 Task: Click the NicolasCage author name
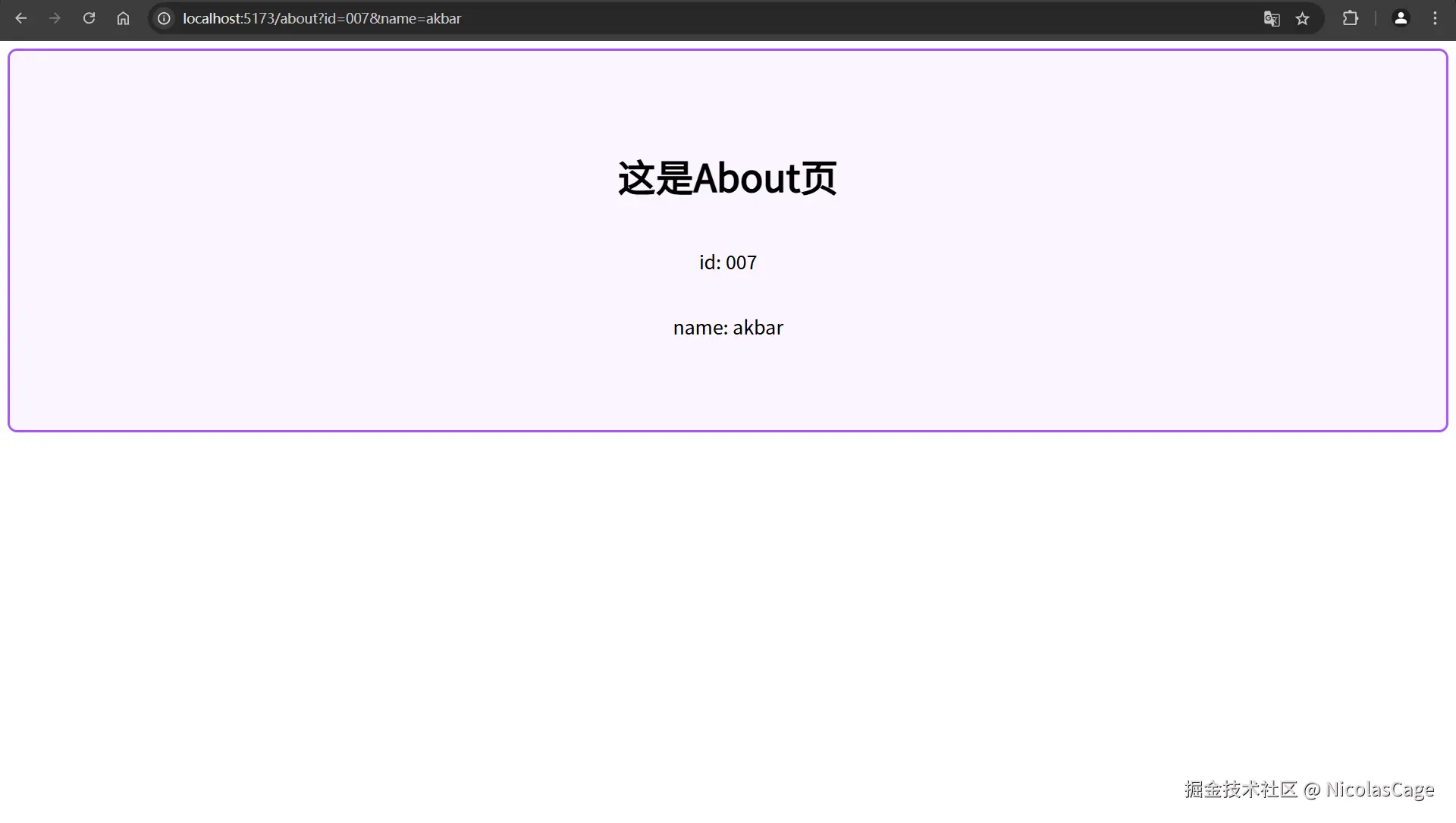[x=1379, y=790]
